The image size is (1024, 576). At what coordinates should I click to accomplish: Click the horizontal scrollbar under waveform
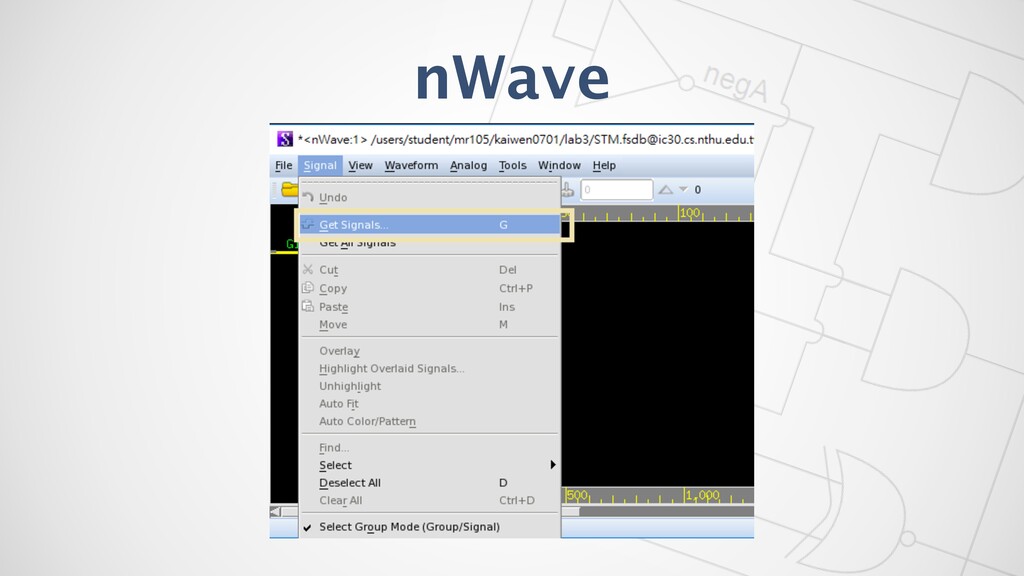click(657, 511)
